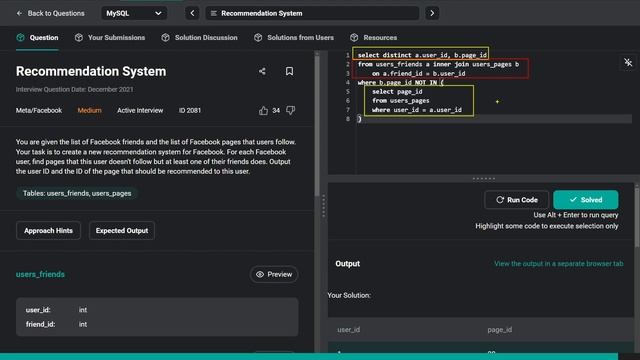Click the Meta/Facebook company label
The height and width of the screenshot is (360, 640).
39,111
